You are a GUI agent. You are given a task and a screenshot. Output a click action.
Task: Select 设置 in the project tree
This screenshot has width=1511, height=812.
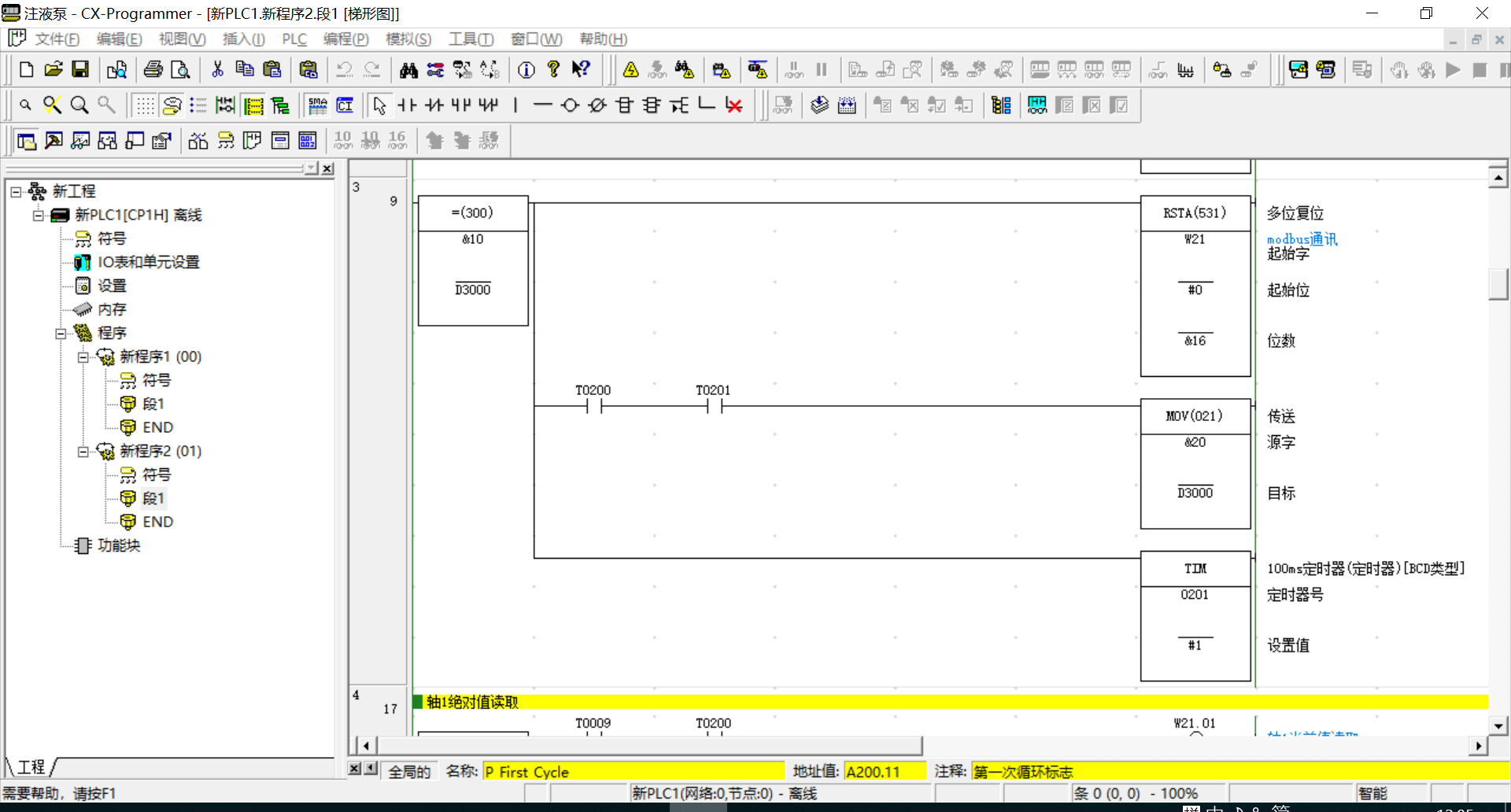112,286
